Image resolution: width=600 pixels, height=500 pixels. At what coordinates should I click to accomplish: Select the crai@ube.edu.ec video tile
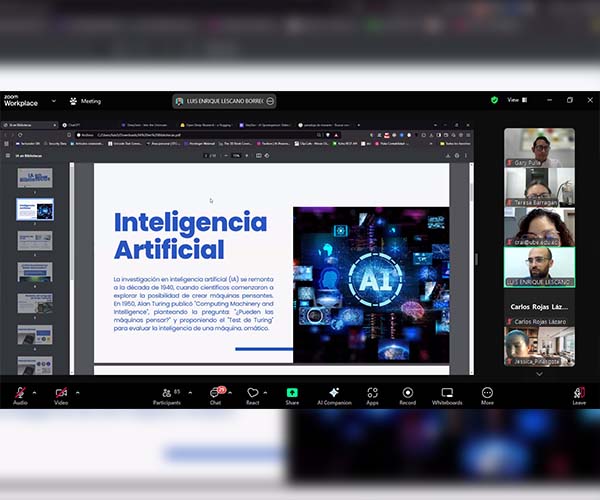tap(539, 227)
